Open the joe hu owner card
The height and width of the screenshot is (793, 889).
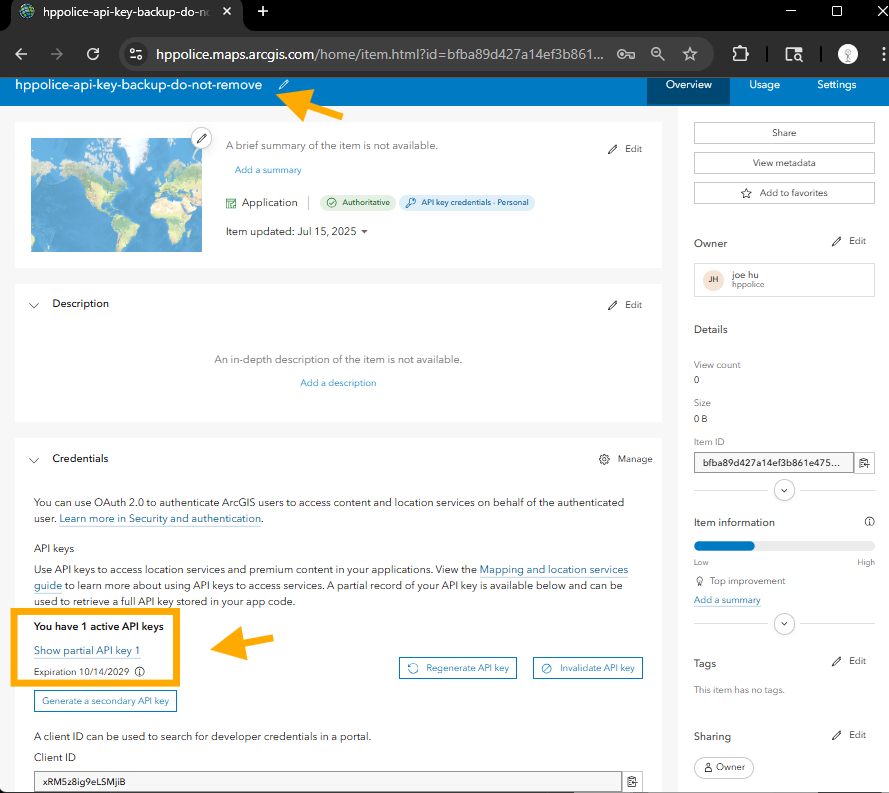784,279
